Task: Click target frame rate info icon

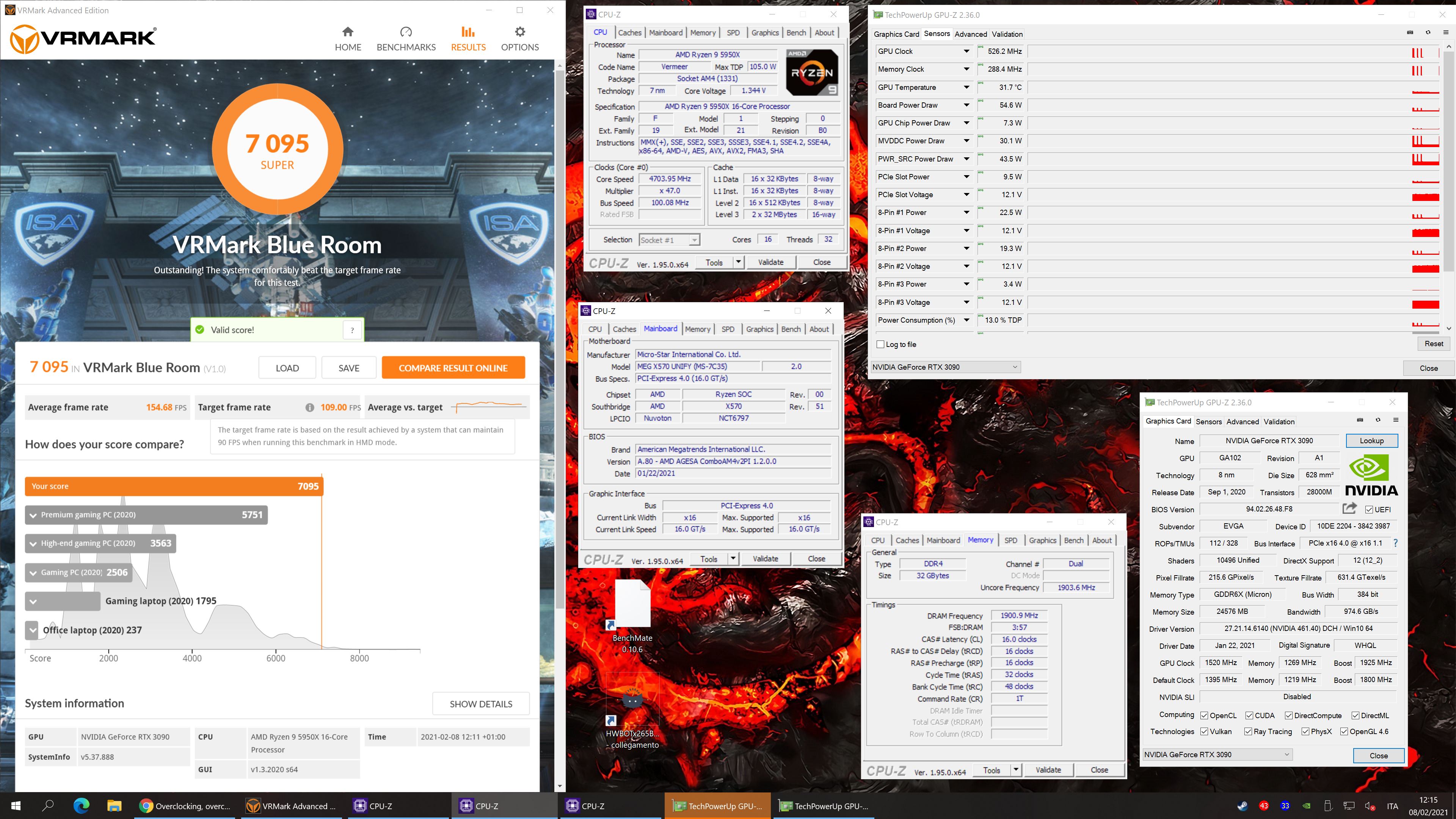Action: pyautogui.click(x=310, y=408)
